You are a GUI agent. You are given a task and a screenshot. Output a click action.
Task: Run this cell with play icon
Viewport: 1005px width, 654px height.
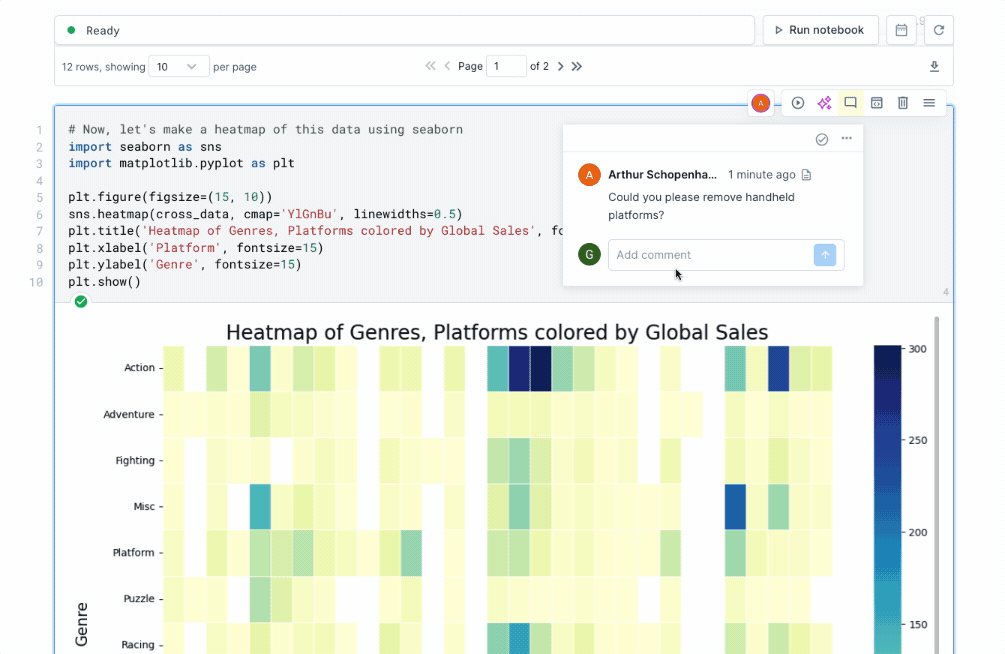pyautogui.click(x=797, y=103)
